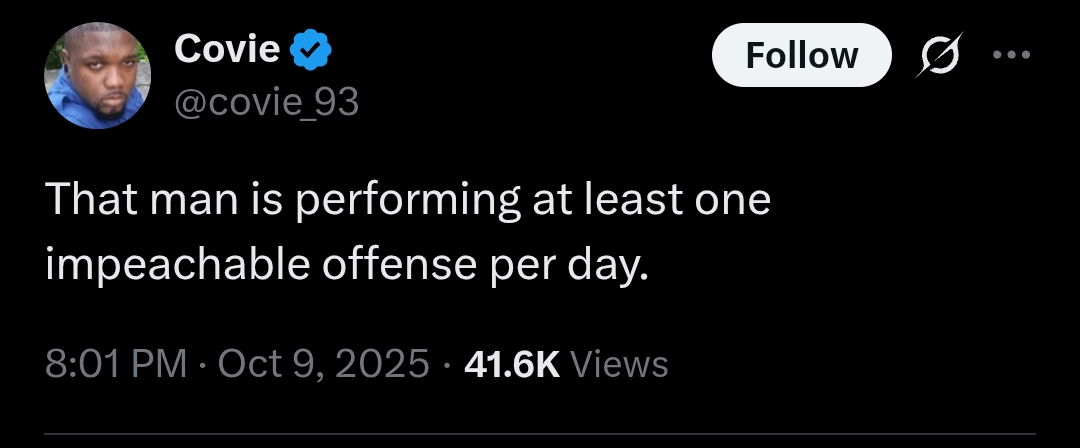
Task: Click the blue verified checkmark badge
Action: point(311,48)
